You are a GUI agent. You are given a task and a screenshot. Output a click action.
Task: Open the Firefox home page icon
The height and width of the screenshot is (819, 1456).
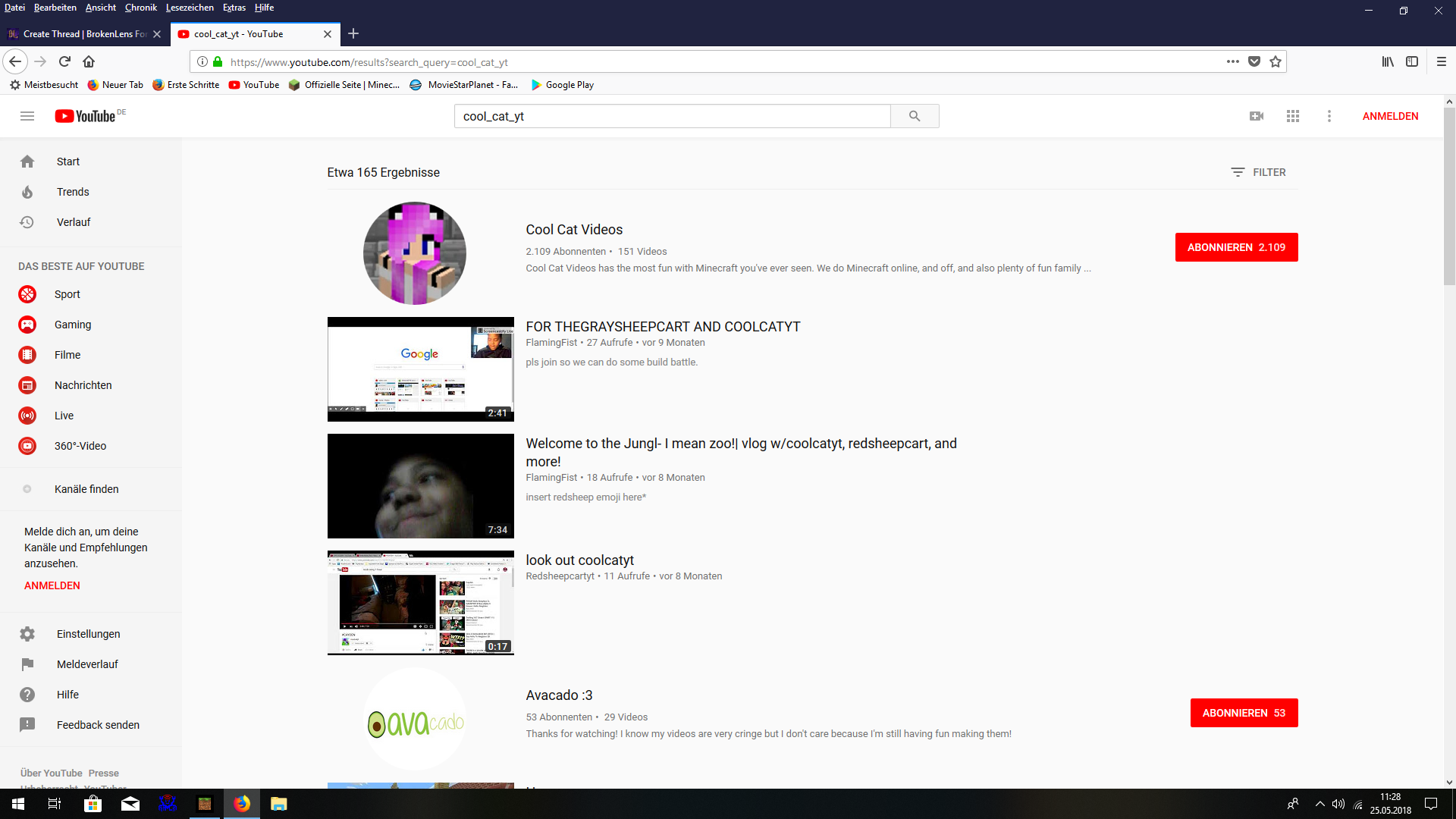tap(89, 61)
